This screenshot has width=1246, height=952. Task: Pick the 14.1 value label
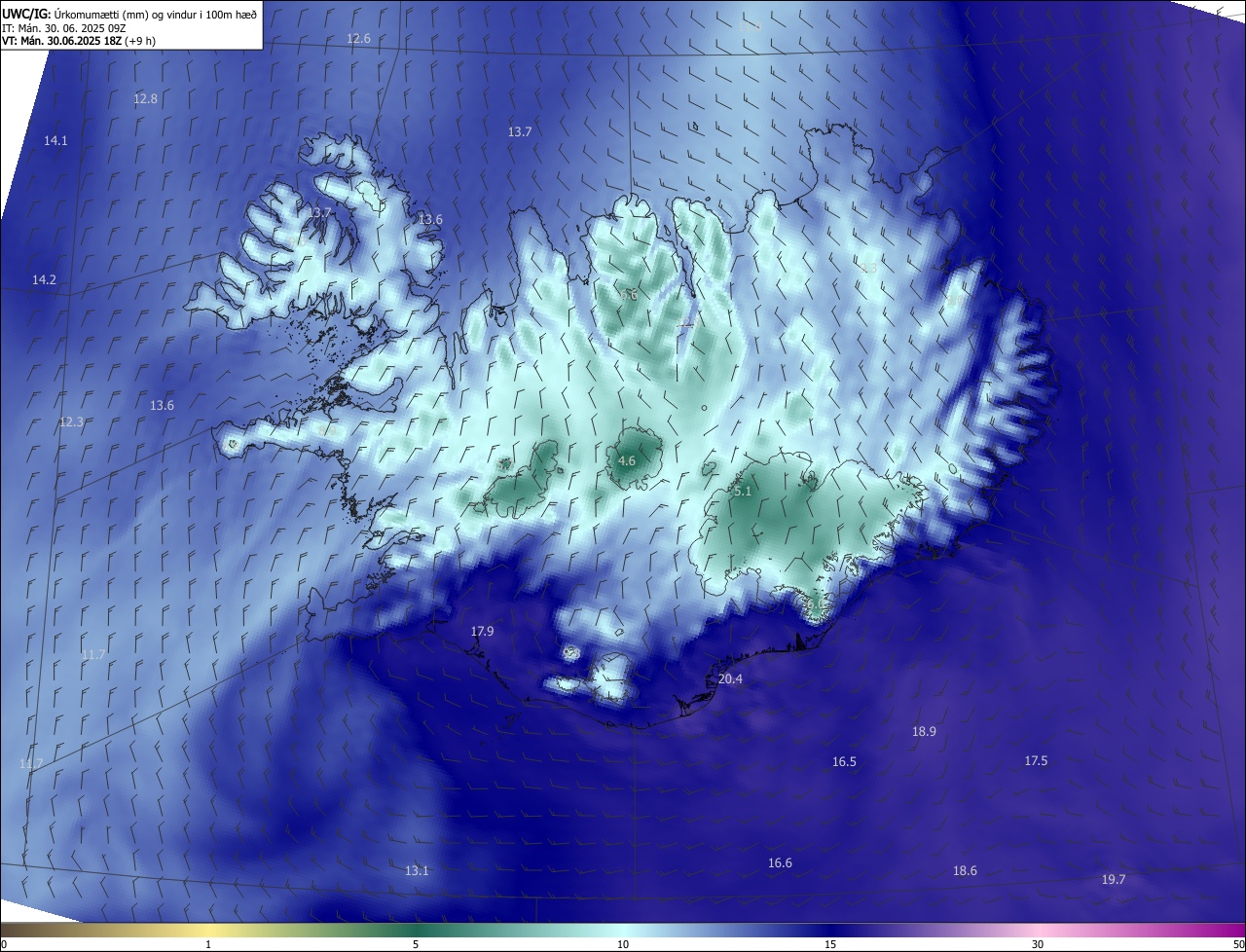pyautogui.click(x=55, y=141)
